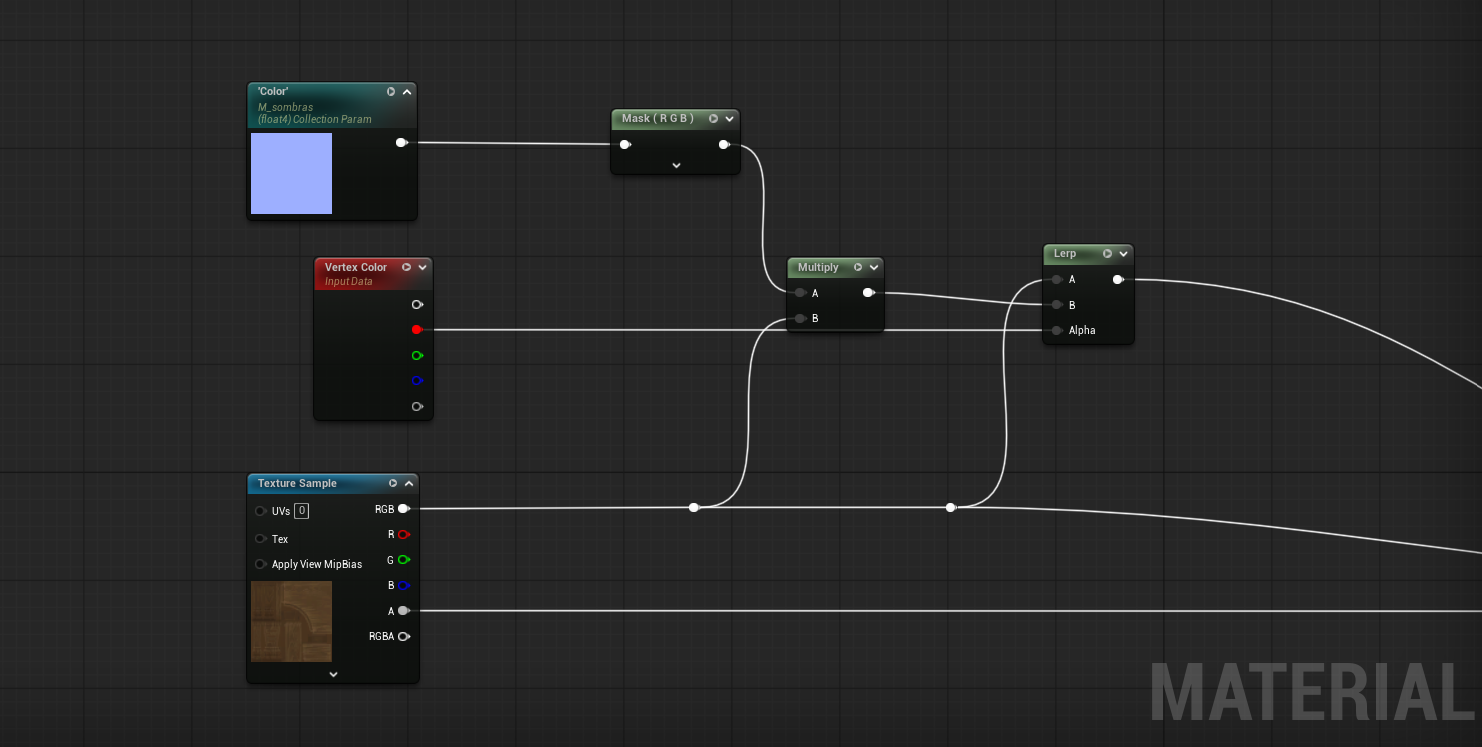Select the Texture Sample node title

point(297,483)
